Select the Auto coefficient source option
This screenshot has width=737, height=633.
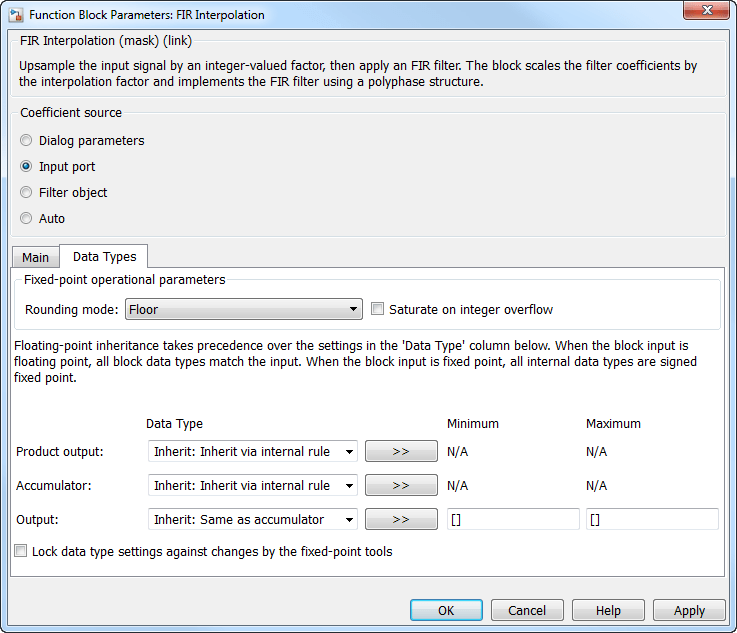coord(27,219)
